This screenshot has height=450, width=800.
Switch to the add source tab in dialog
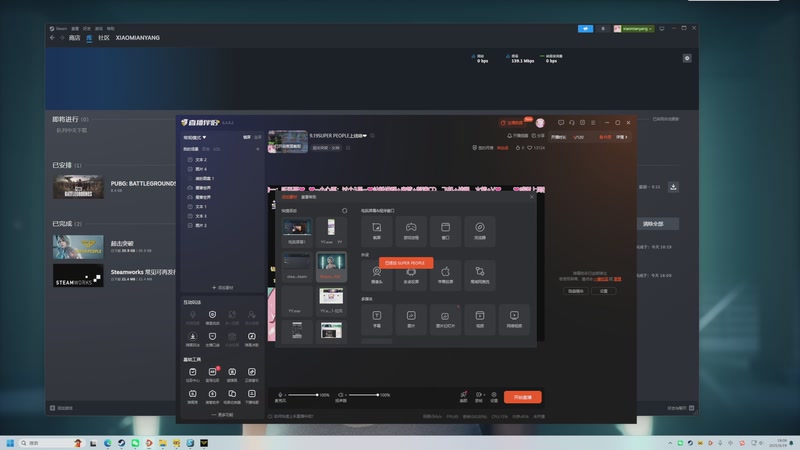coord(289,197)
